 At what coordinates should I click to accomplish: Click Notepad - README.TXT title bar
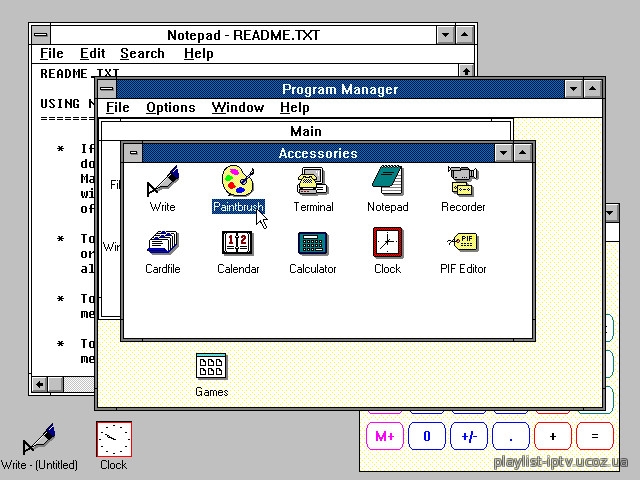click(x=243, y=35)
